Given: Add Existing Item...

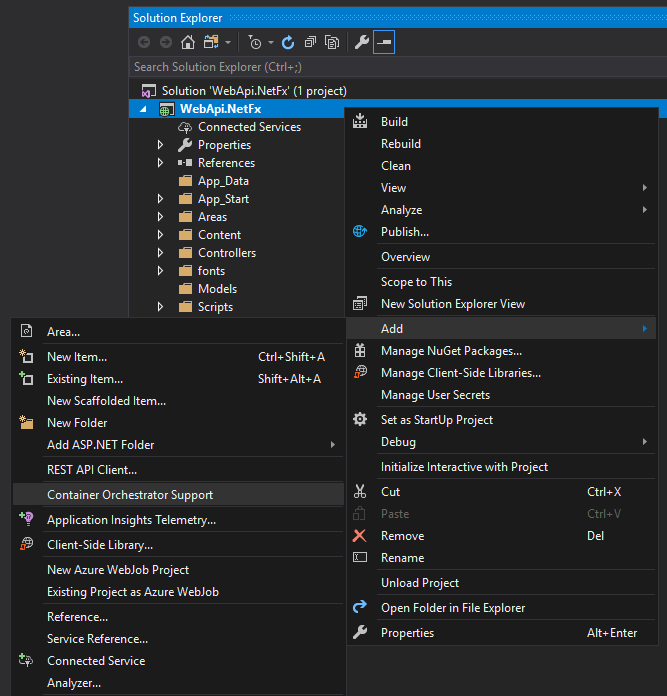Looking at the screenshot, I should (x=178, y=379).
